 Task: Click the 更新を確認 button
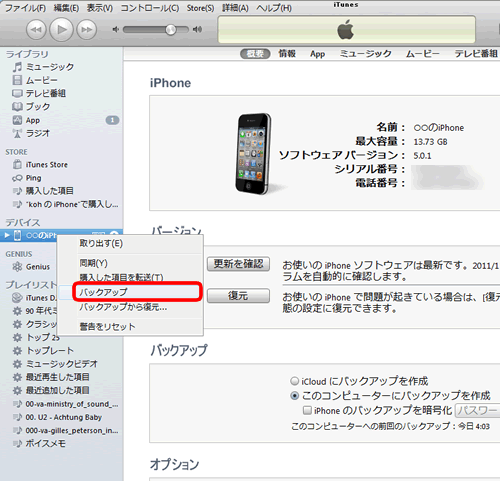[x=238, y=264]
